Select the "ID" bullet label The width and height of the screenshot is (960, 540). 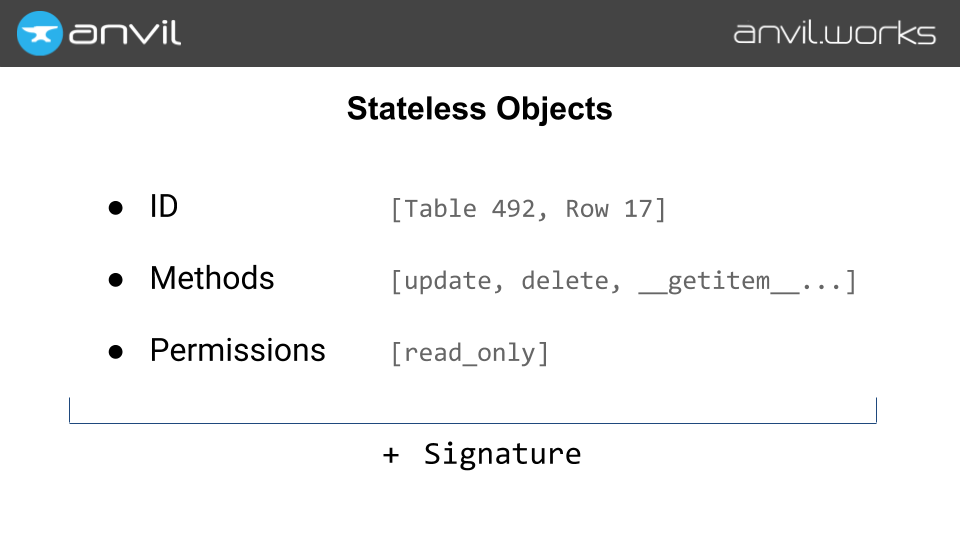pos(163,207)
